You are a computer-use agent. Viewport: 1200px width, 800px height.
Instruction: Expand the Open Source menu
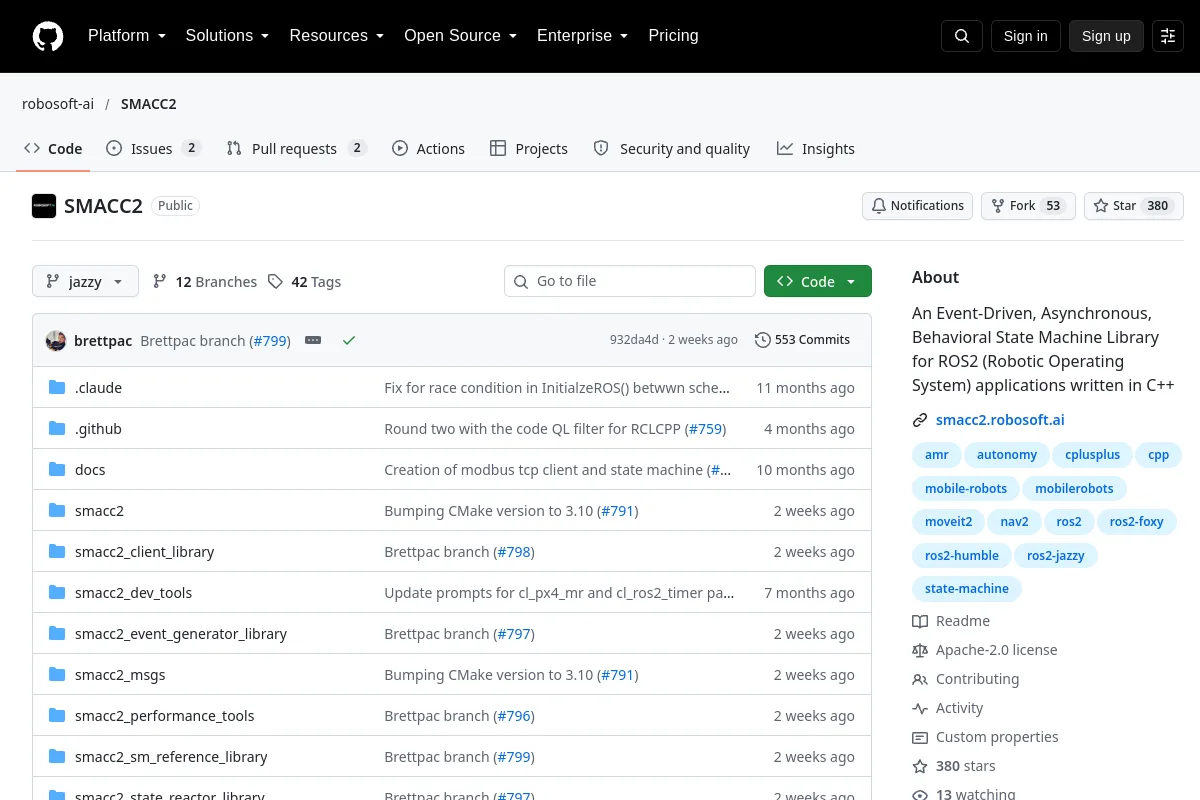(x=460, y=36)
